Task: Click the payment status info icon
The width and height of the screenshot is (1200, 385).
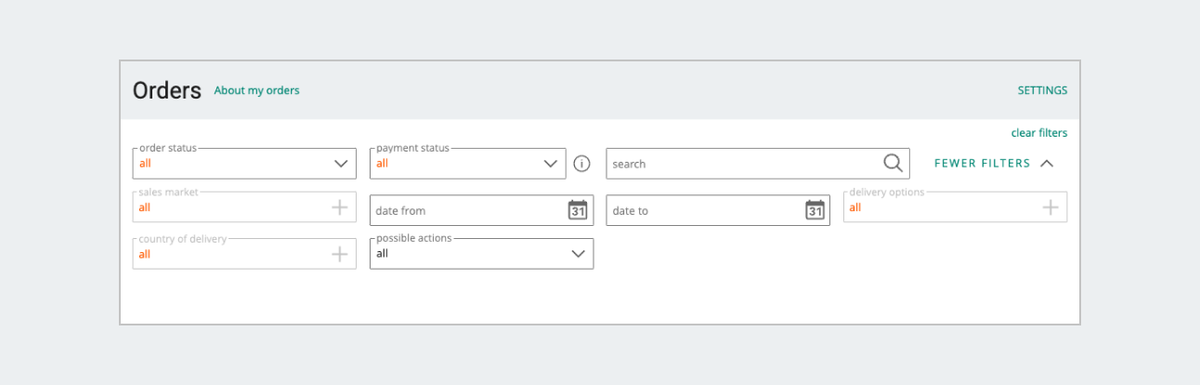Action: [x=582, y=163]
